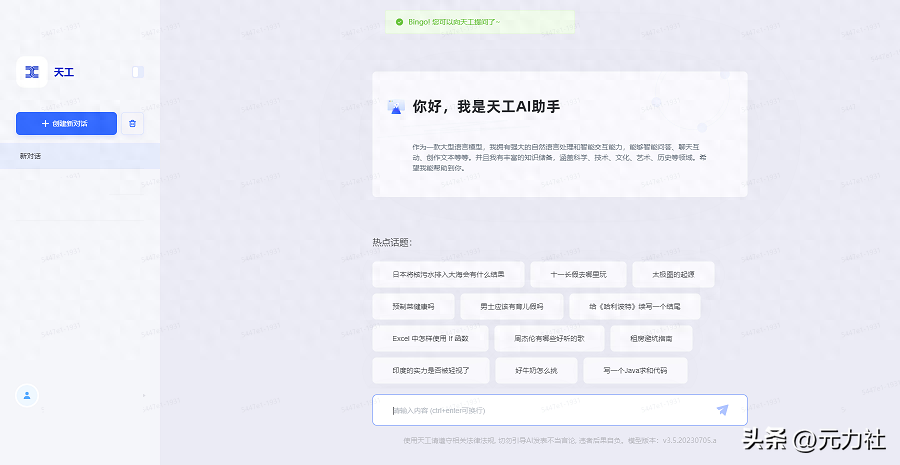Viewport: 900px width, 465px height.
Task: Choose 周杰伦有哪些好听的歌 topic
Action: [549, 339]
